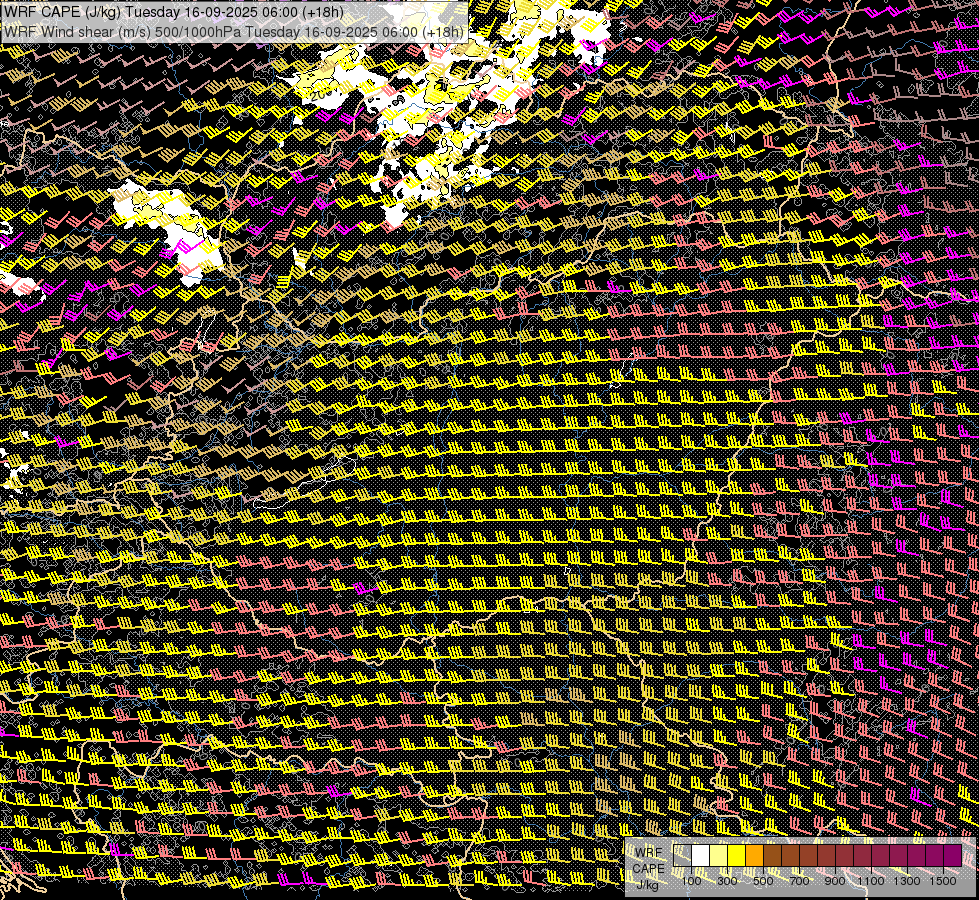Click the WRF CAPE title line at top
Viewport: 979px width, 900px height.
[174, 12]
